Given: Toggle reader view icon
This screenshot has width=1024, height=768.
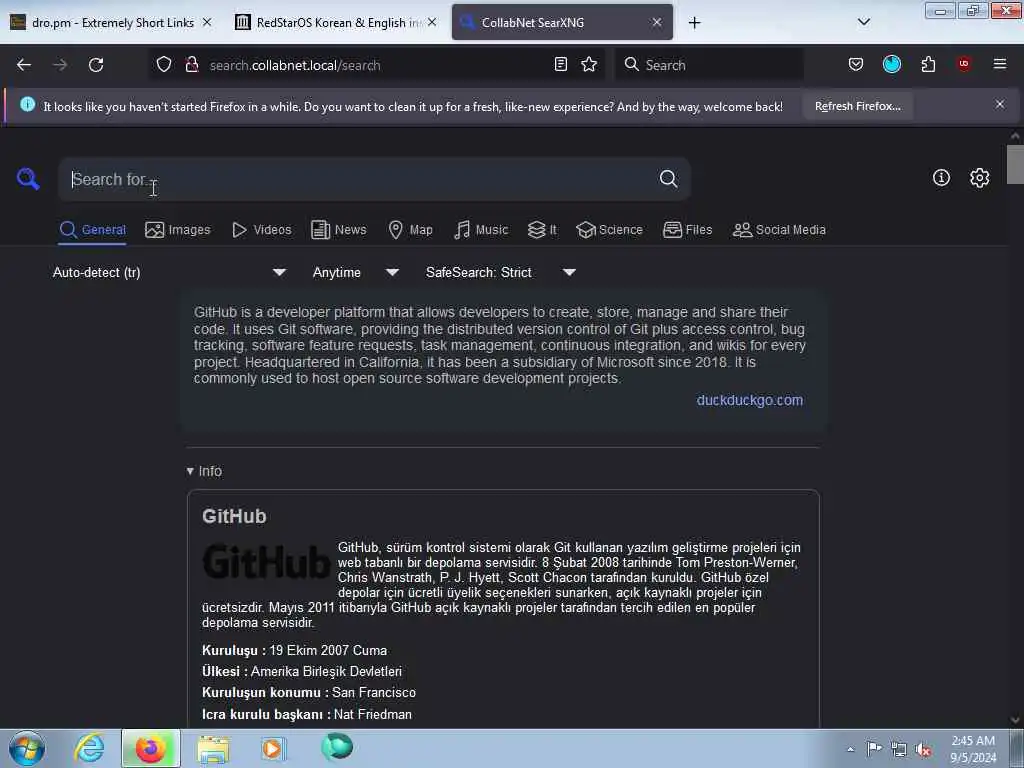Looking at the screenshot, I should coord(560,65).
